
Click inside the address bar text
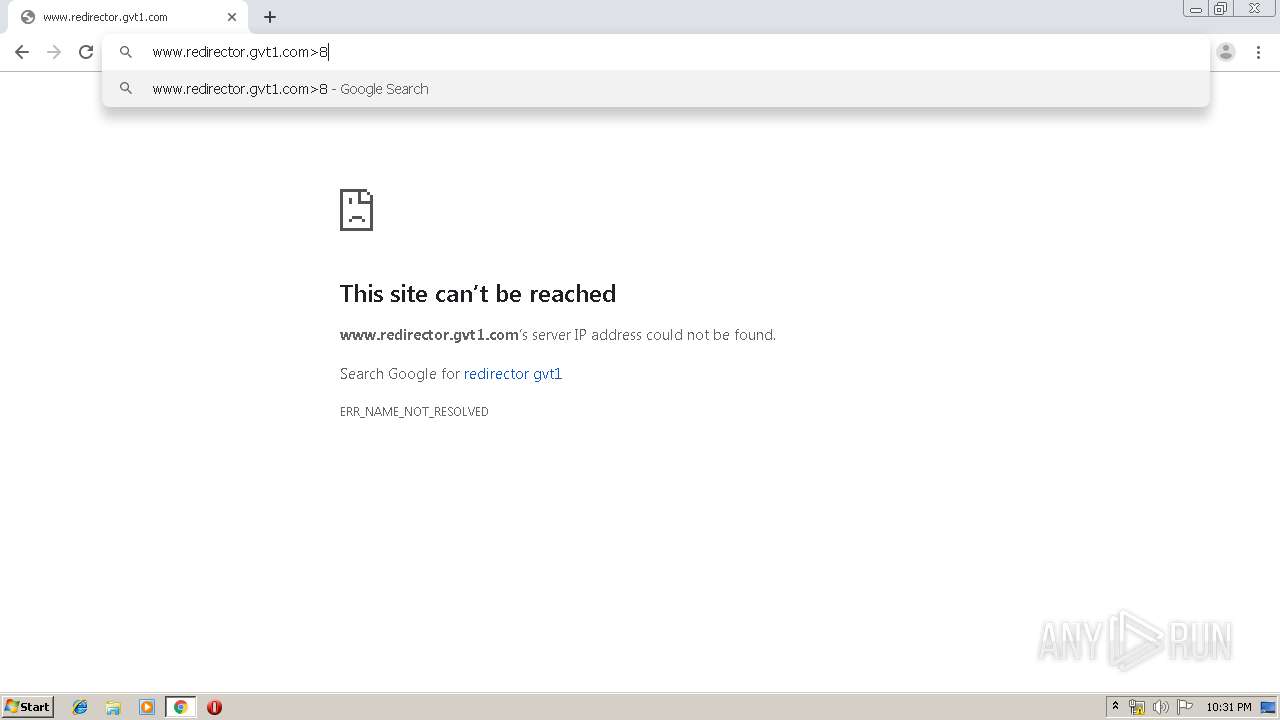tap(240, 52)
